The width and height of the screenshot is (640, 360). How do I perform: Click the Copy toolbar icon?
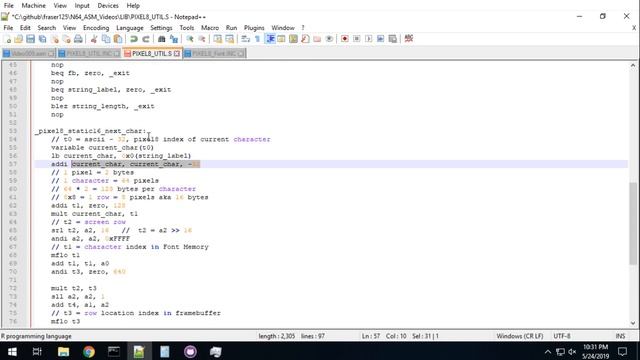106,39
